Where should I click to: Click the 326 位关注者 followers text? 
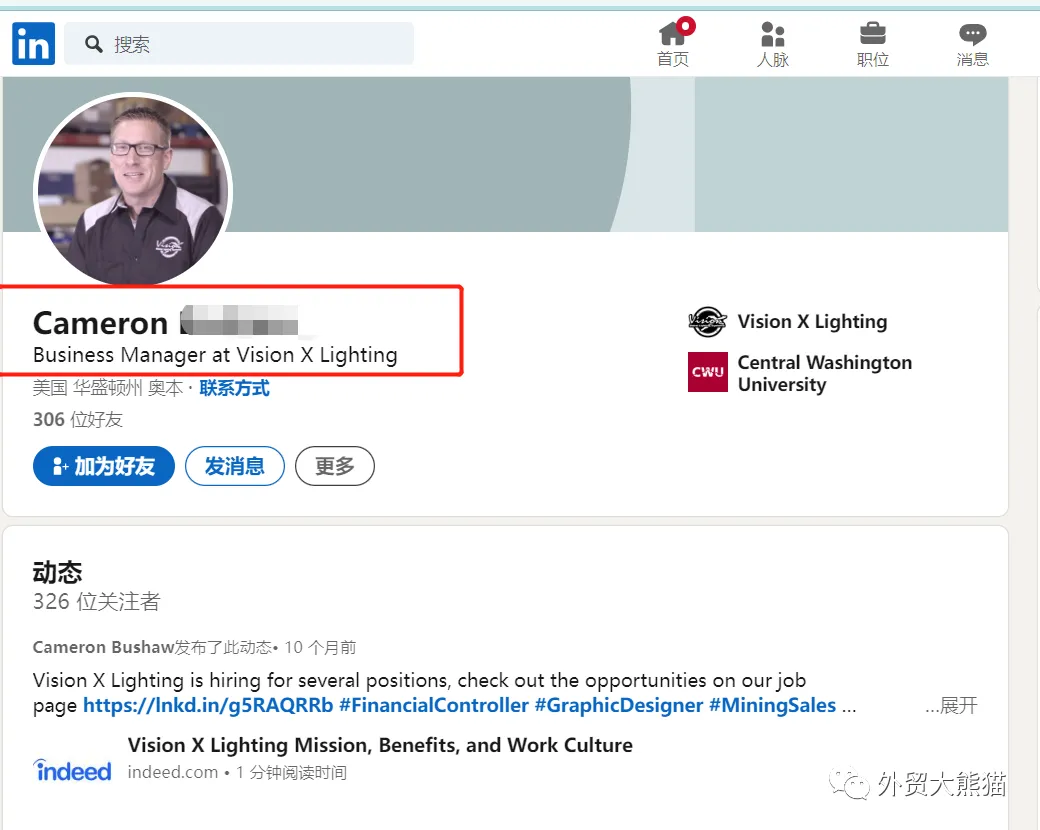pyautogui.click(x=97, y=602)
